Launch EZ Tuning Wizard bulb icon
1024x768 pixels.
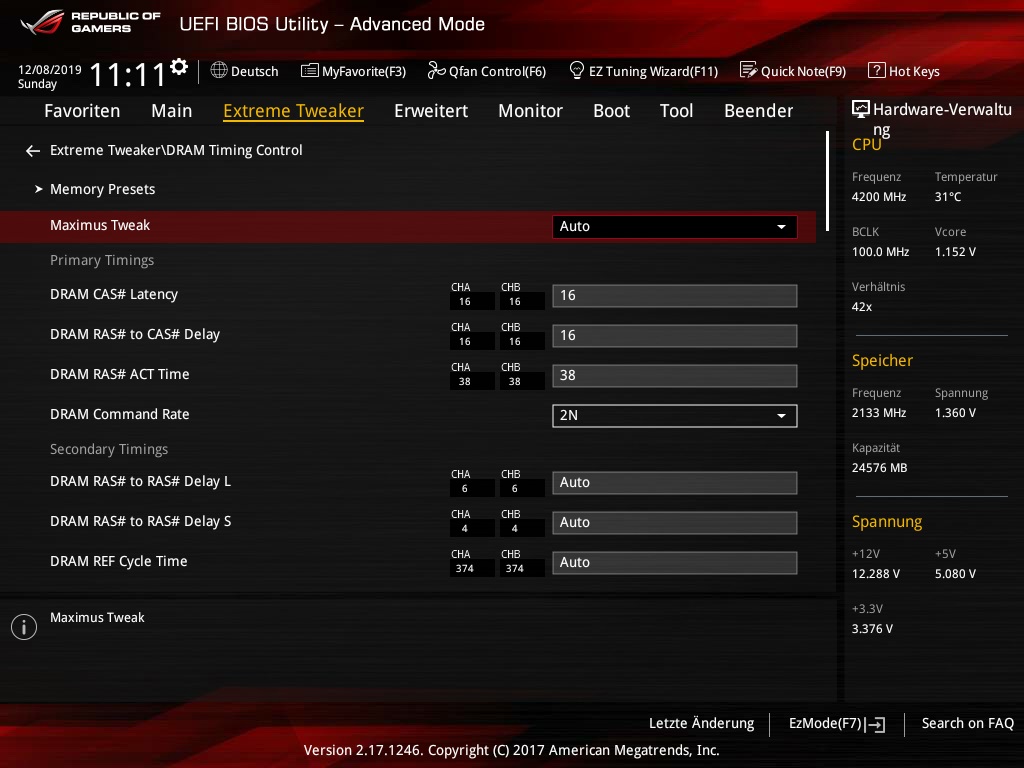pos(577,70)
